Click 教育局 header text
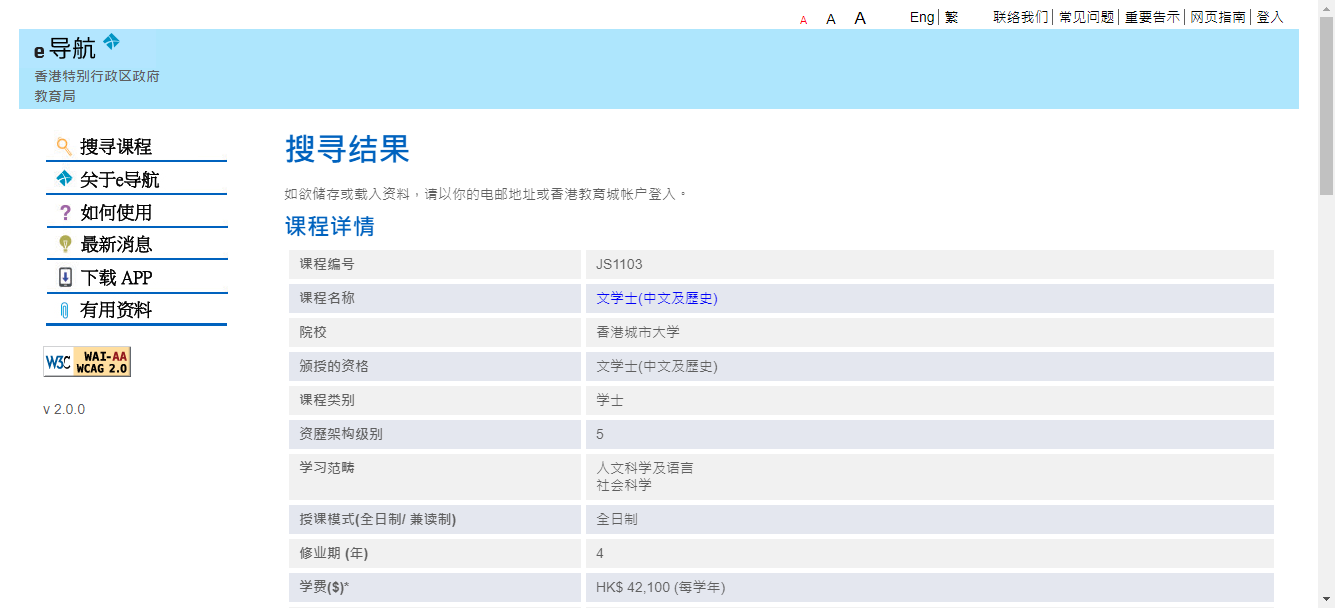The image size is (1335, 608). coord(55,96)
